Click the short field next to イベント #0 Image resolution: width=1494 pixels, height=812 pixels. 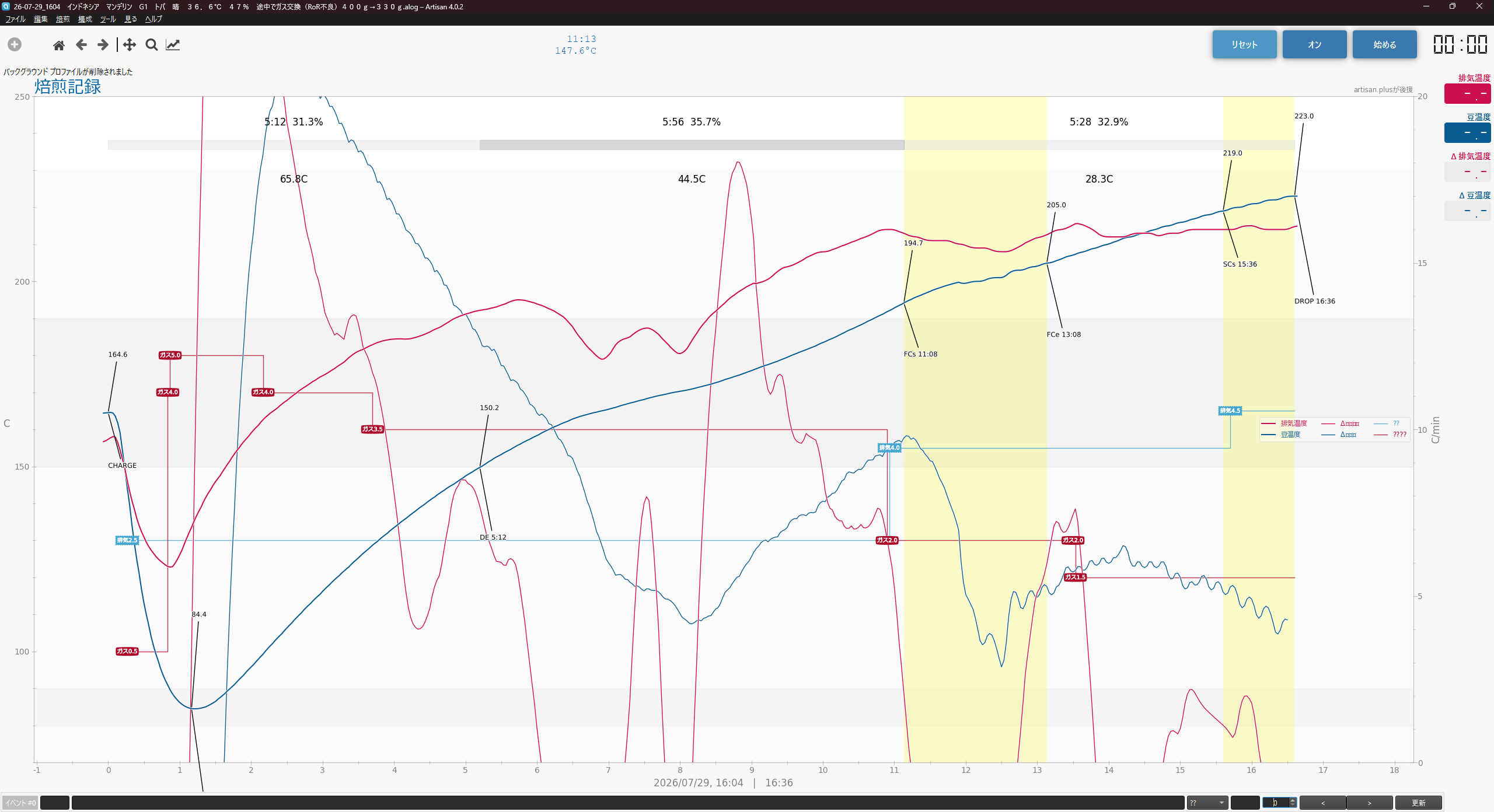pos(55,803)
